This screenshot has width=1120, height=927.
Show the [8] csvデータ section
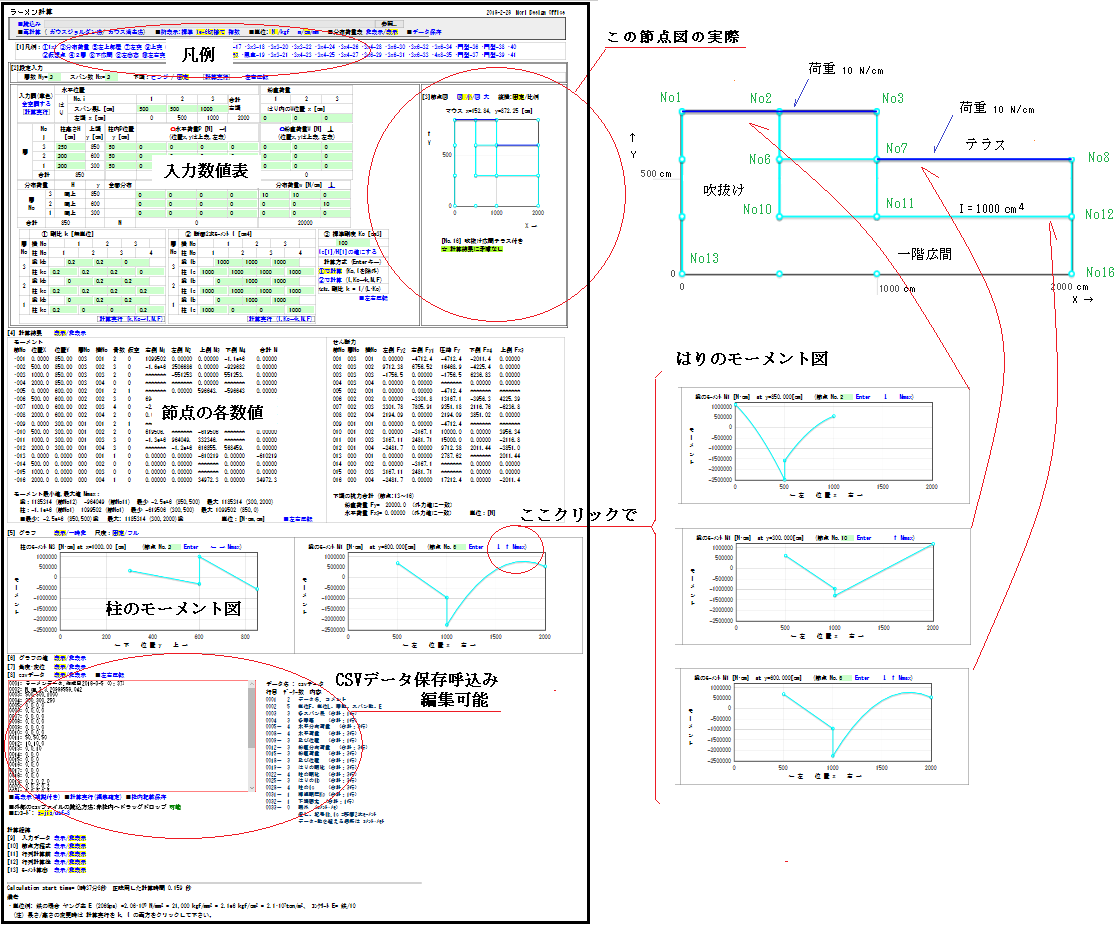tap(59, 675)
